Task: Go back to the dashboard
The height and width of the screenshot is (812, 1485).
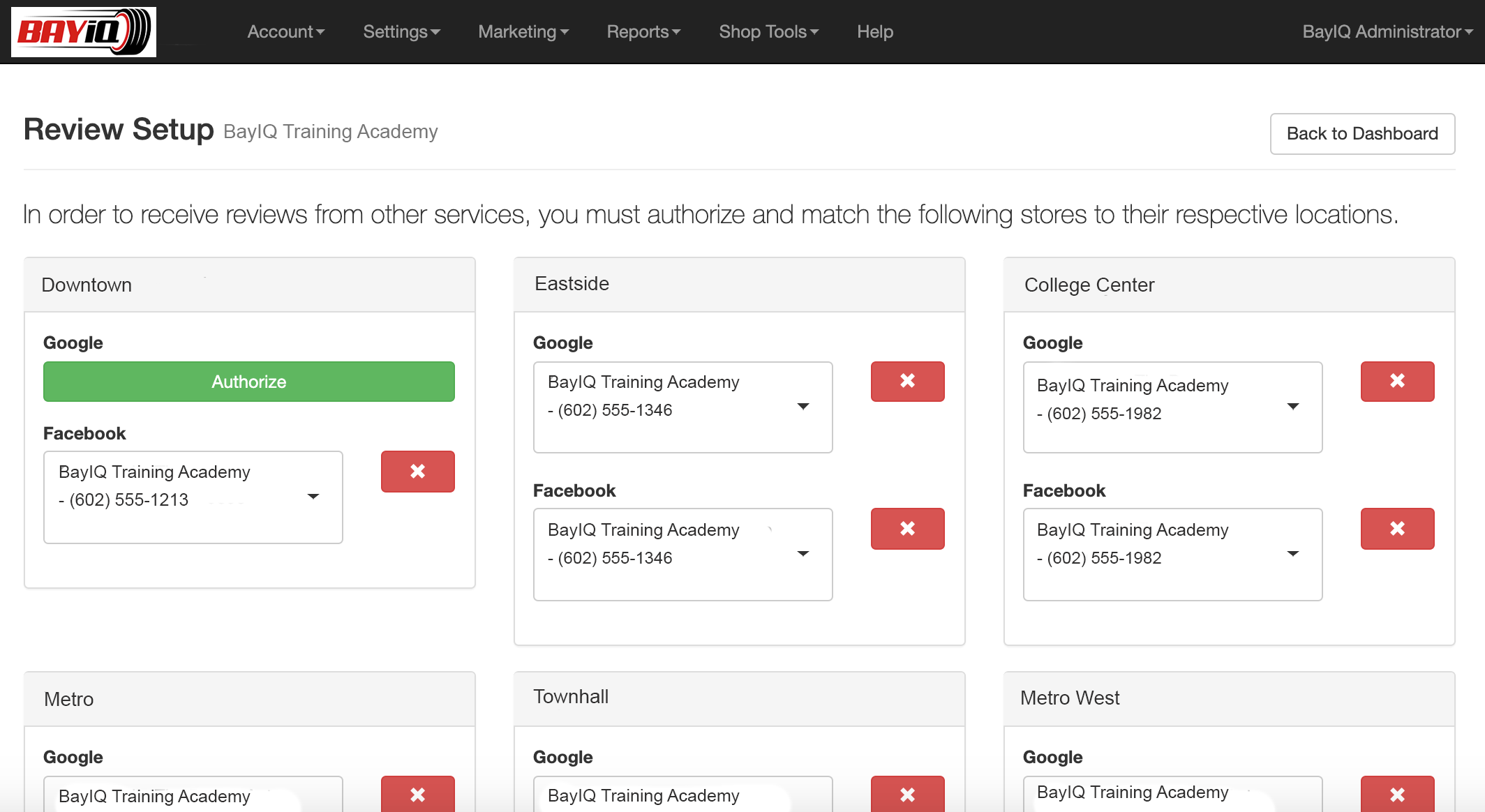Action: pos(1362,133)
